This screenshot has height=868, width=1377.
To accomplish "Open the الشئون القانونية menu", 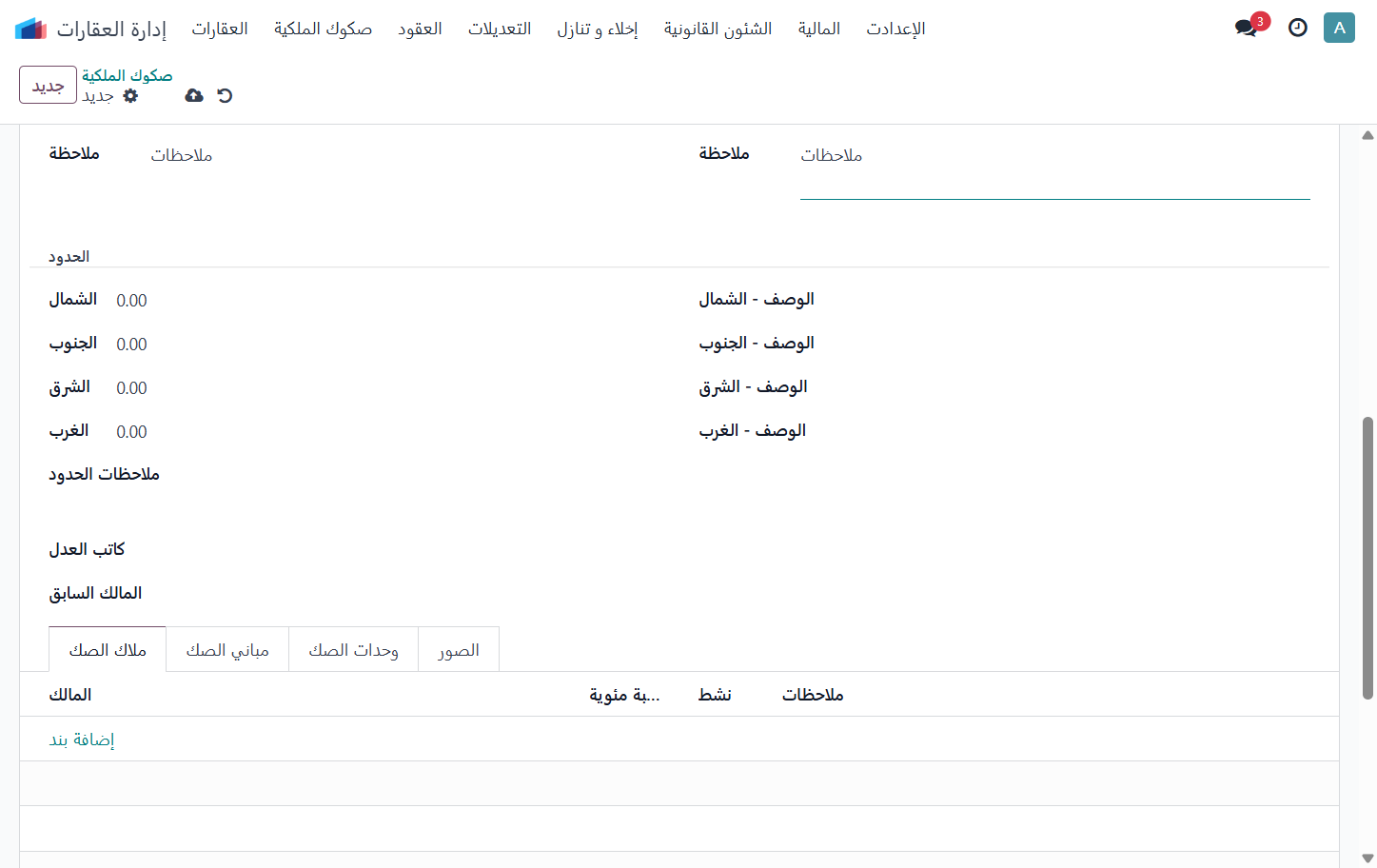I will pos(718,29).
